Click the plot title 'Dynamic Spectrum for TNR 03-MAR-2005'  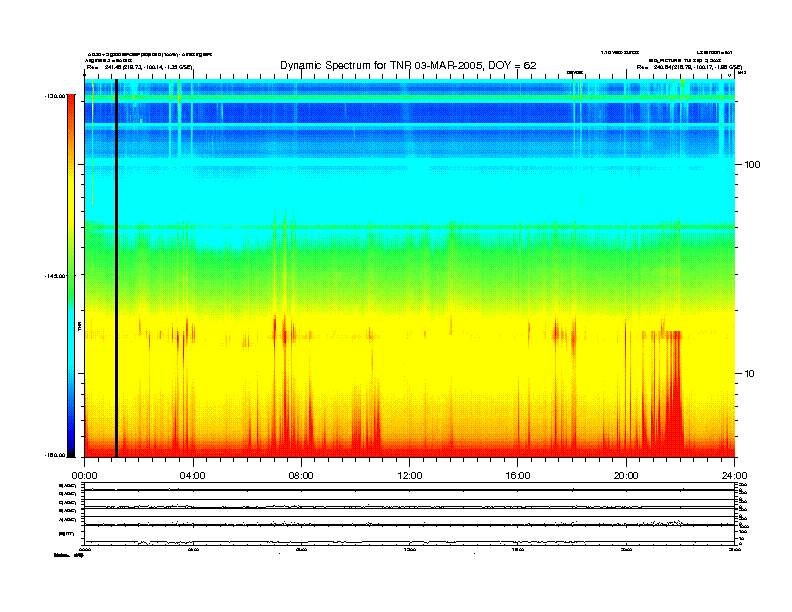tap(408, 65)
